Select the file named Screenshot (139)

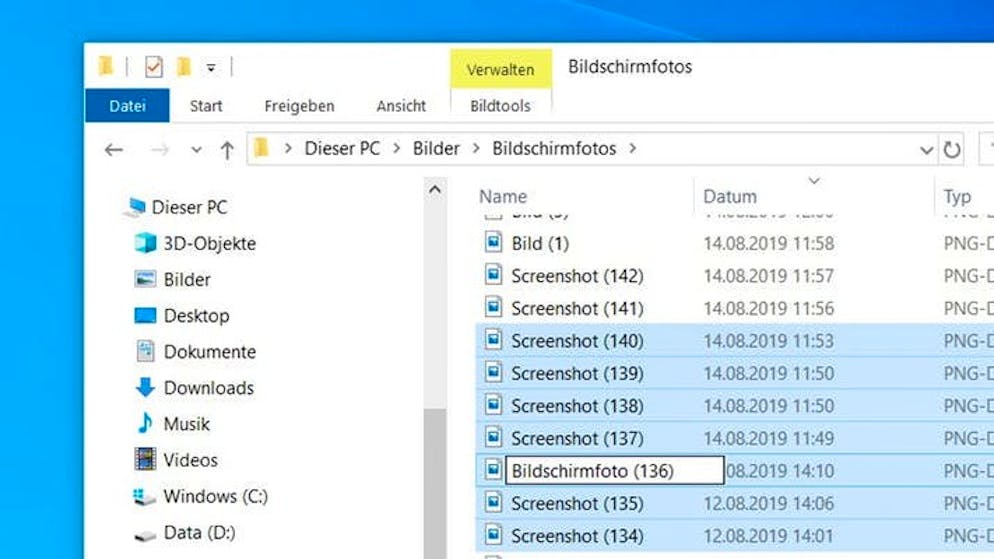coord(578,373)
